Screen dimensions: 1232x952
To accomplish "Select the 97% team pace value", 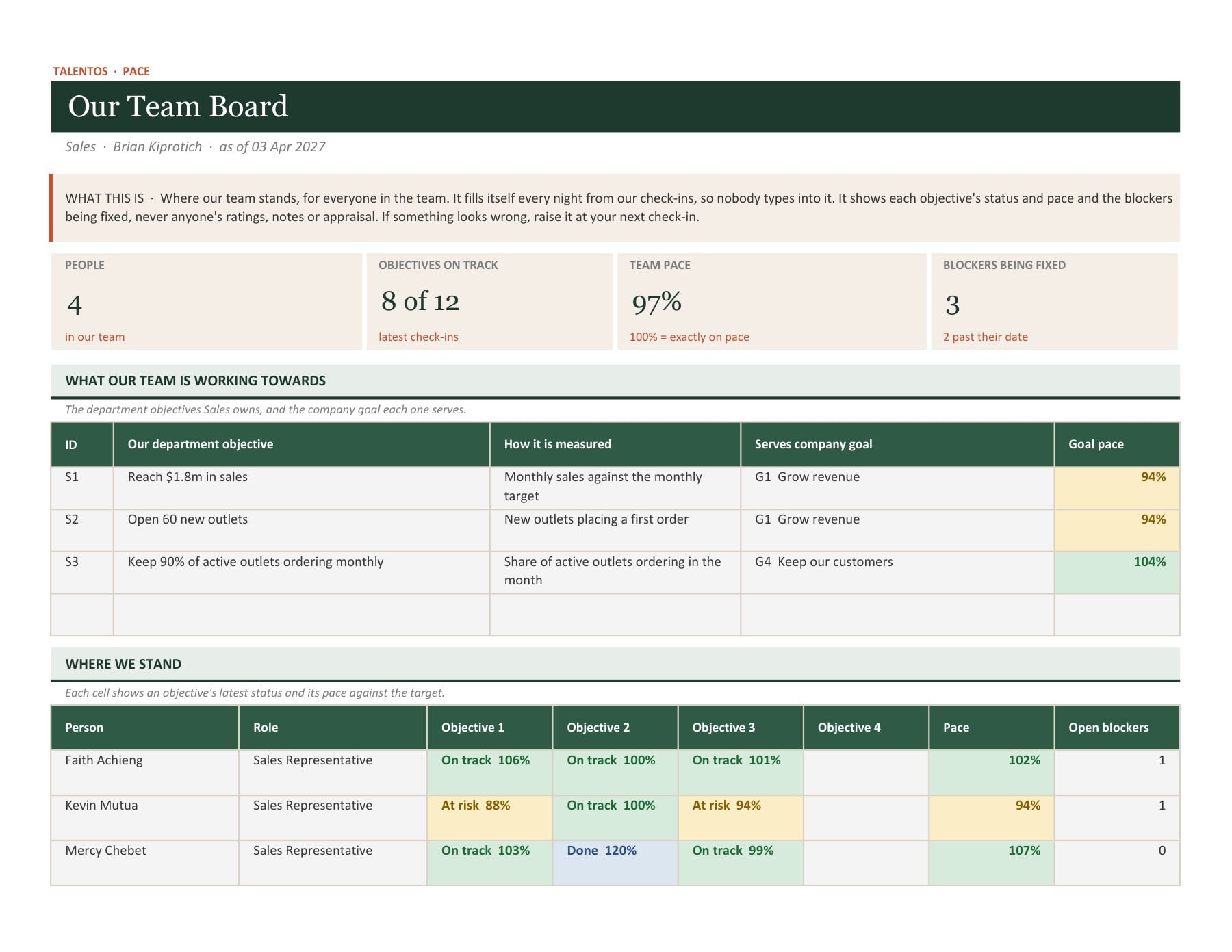I will tap(656, 303).
